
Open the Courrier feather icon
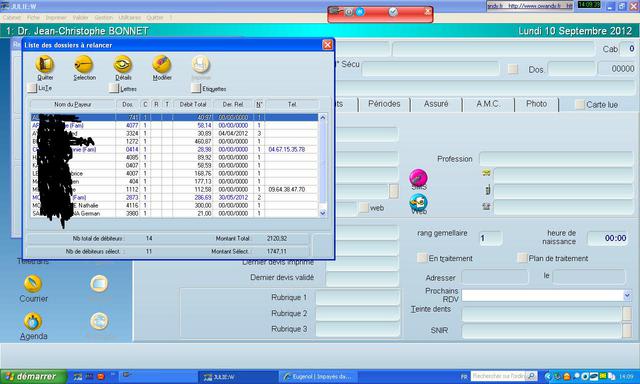pos(33,283)
